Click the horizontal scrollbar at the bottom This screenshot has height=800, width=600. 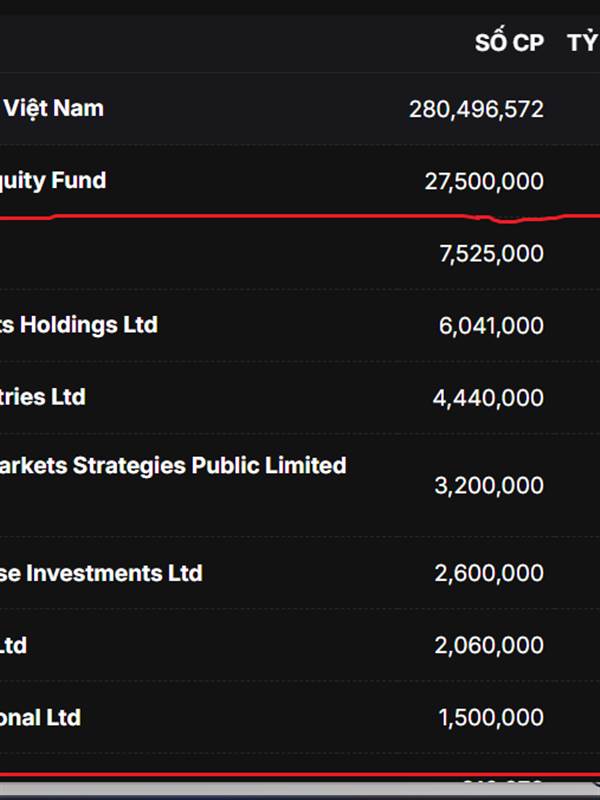click(300, 790)
